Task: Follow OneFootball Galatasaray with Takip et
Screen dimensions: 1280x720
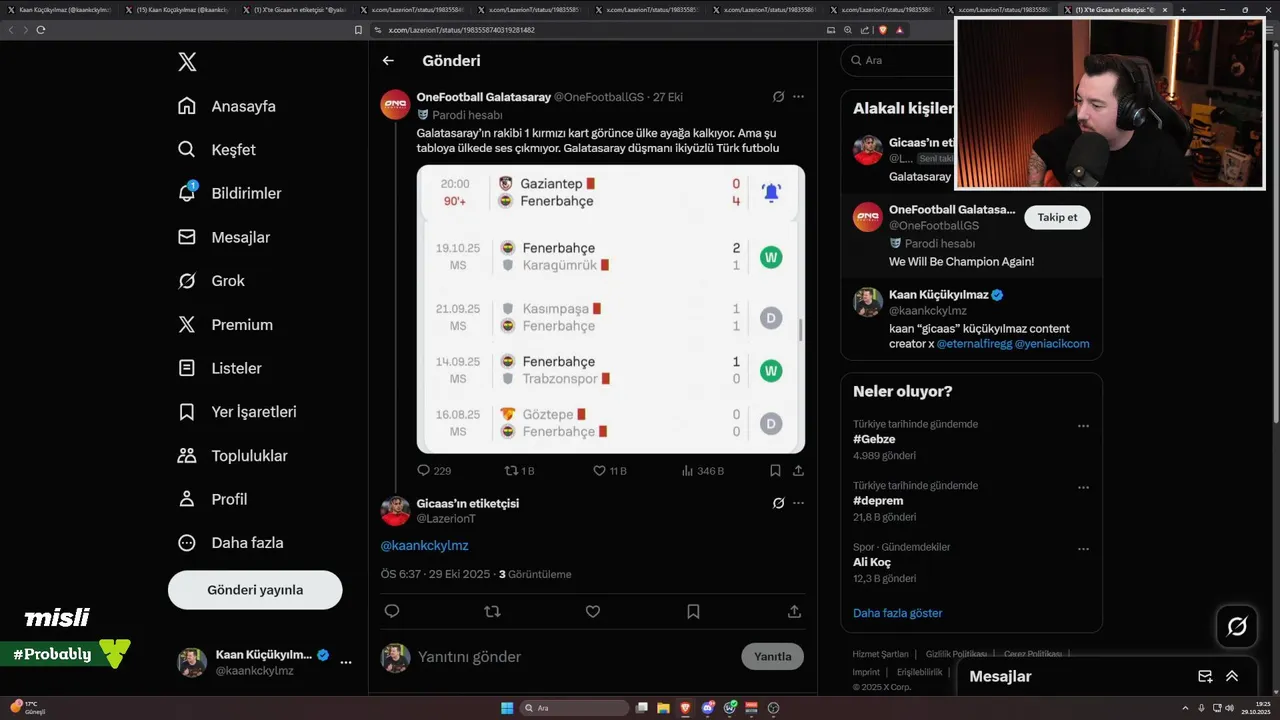Action: pos(1057,217)
